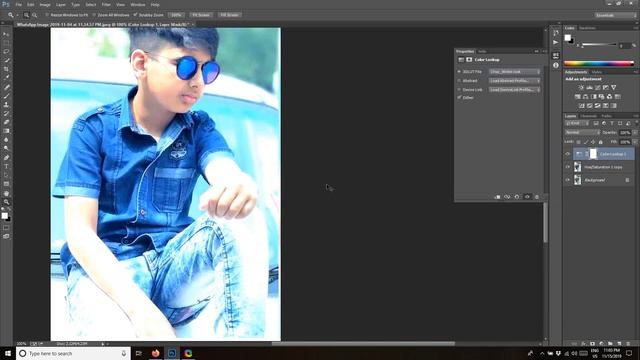The height and width of the screenshot is (360, 640).
Task: Select the Clone Stamp tool
Action: [6, 104]
